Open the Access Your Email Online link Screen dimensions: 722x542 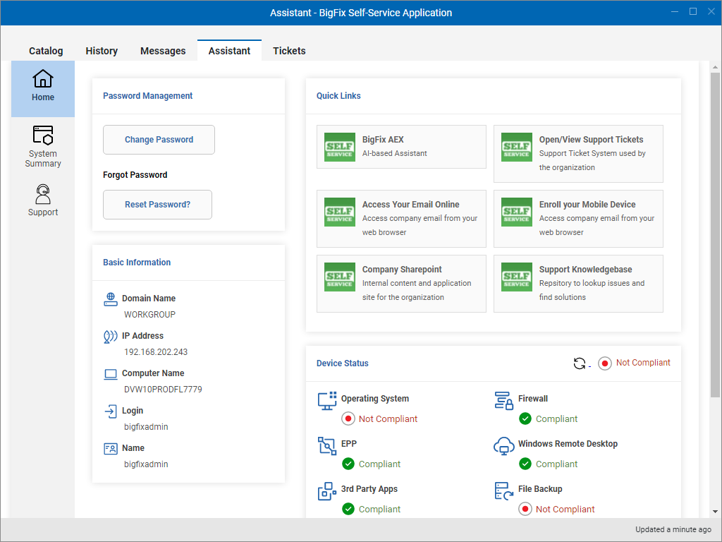[x=401, y=219]
